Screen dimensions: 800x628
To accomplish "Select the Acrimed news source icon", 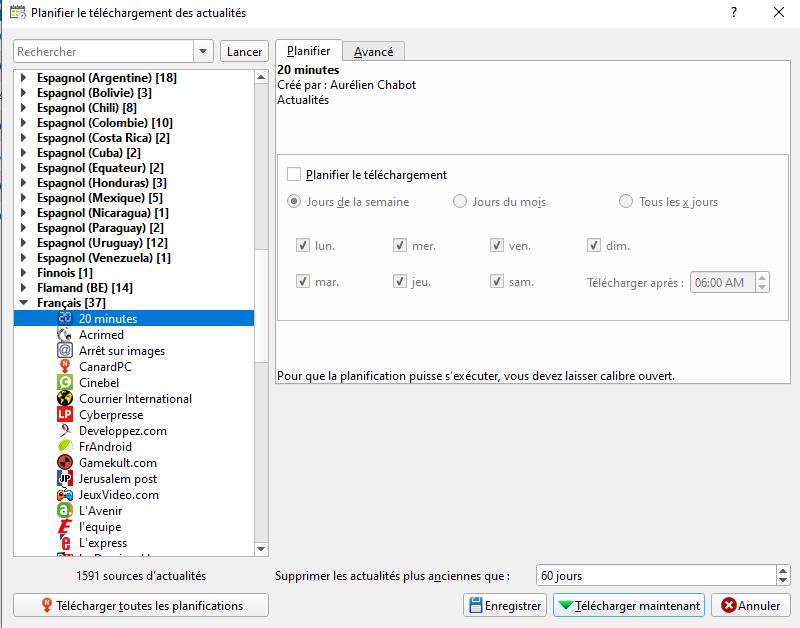I will pos(64,335).
